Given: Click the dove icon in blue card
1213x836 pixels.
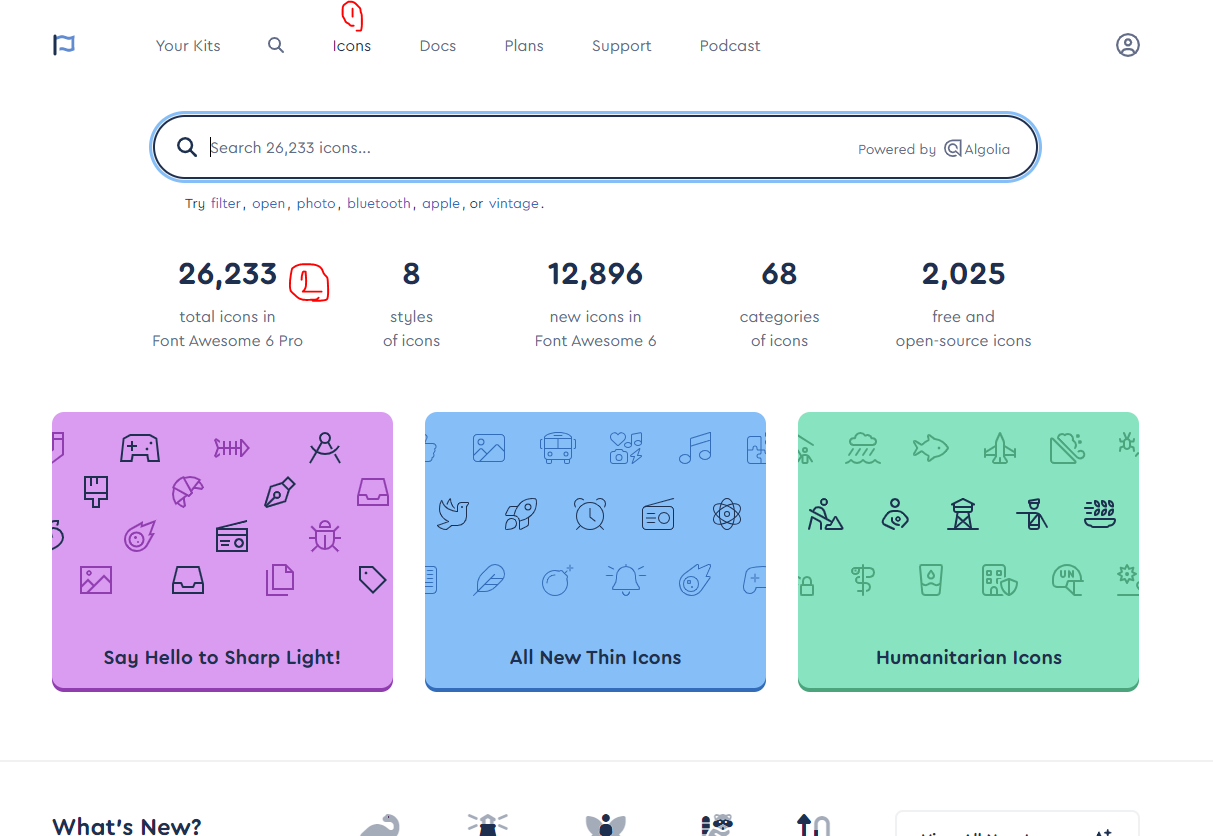Looking at the screenshot, I should [453, 515].
